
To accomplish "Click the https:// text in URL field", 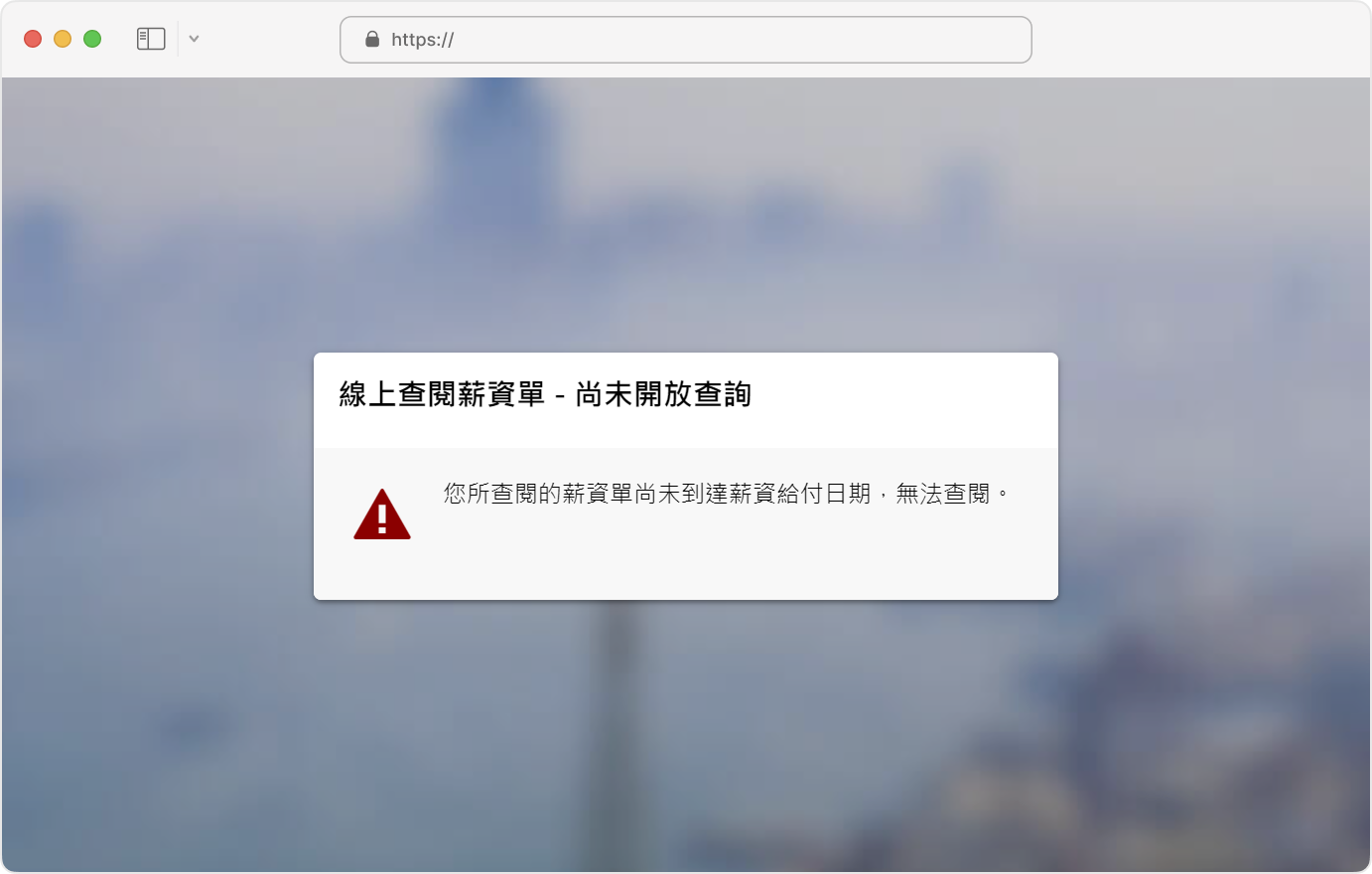I will click(423, 40).
